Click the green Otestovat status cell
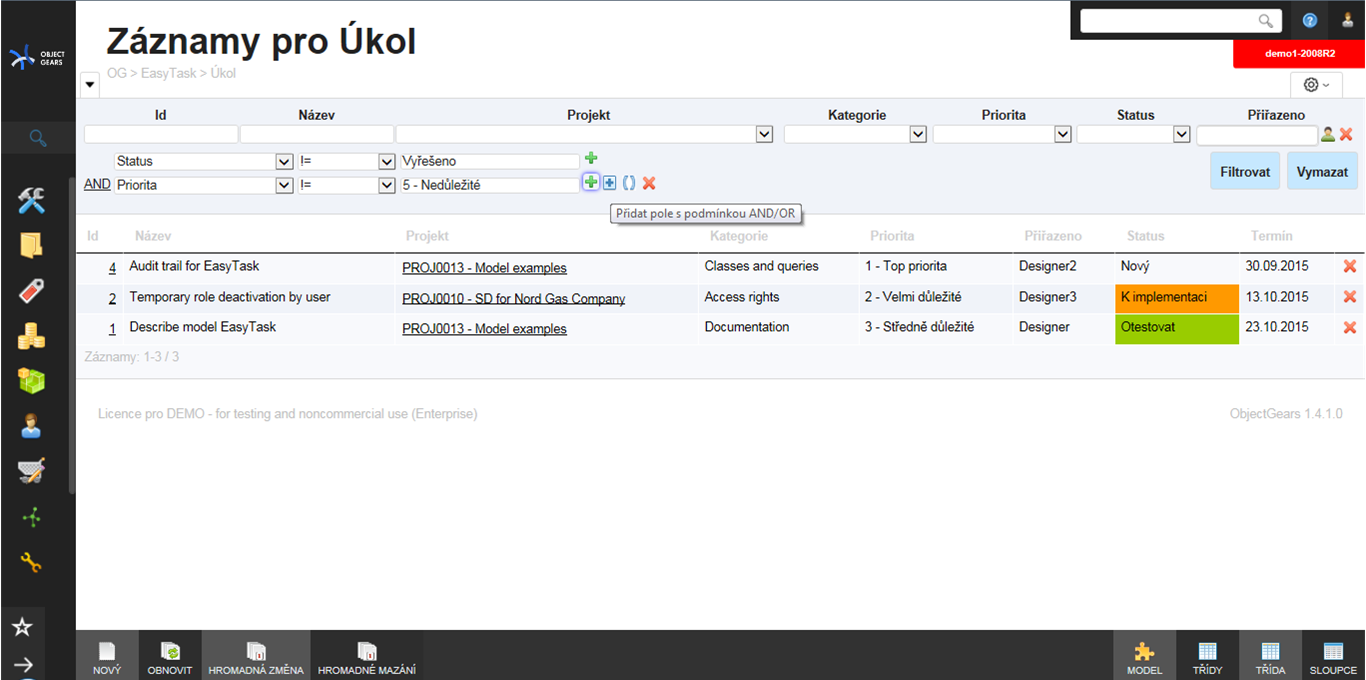The height and width of the screenshot is (680, 1366). pyautogui.click(x=1176, y=328)
